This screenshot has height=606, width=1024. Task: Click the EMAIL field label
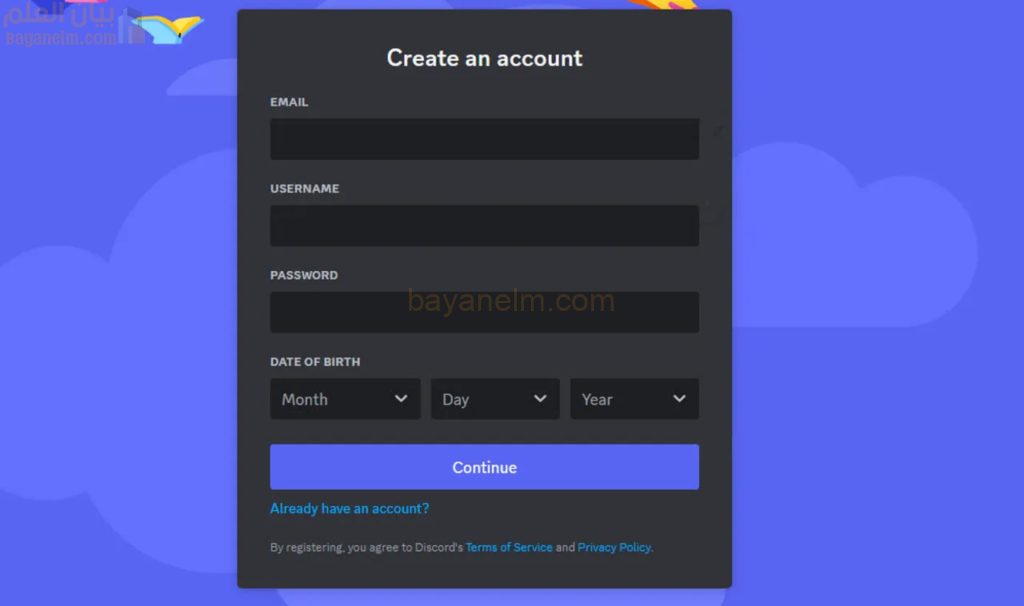289,102
